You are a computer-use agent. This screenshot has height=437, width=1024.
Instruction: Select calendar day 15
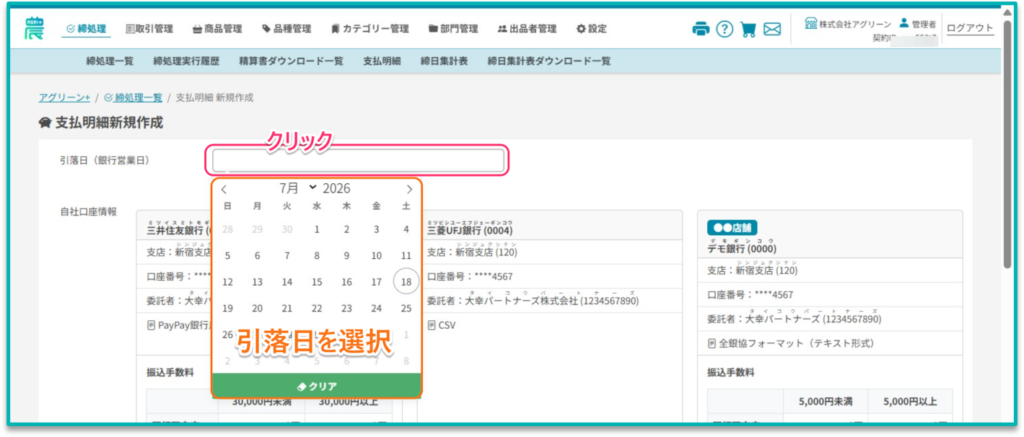(317, 282)
